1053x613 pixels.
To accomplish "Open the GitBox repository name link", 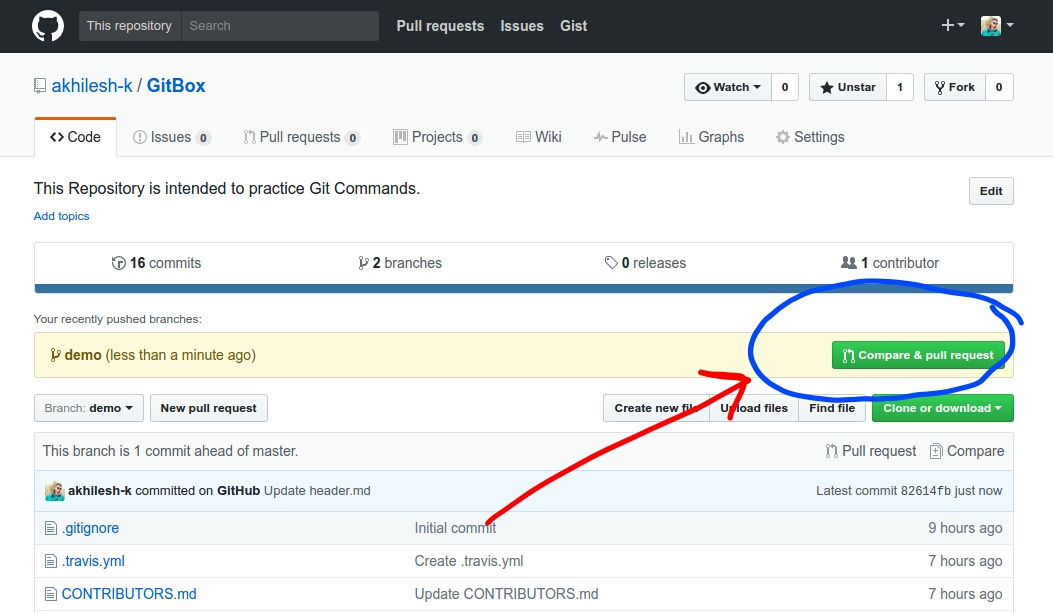I will point(176,86).
